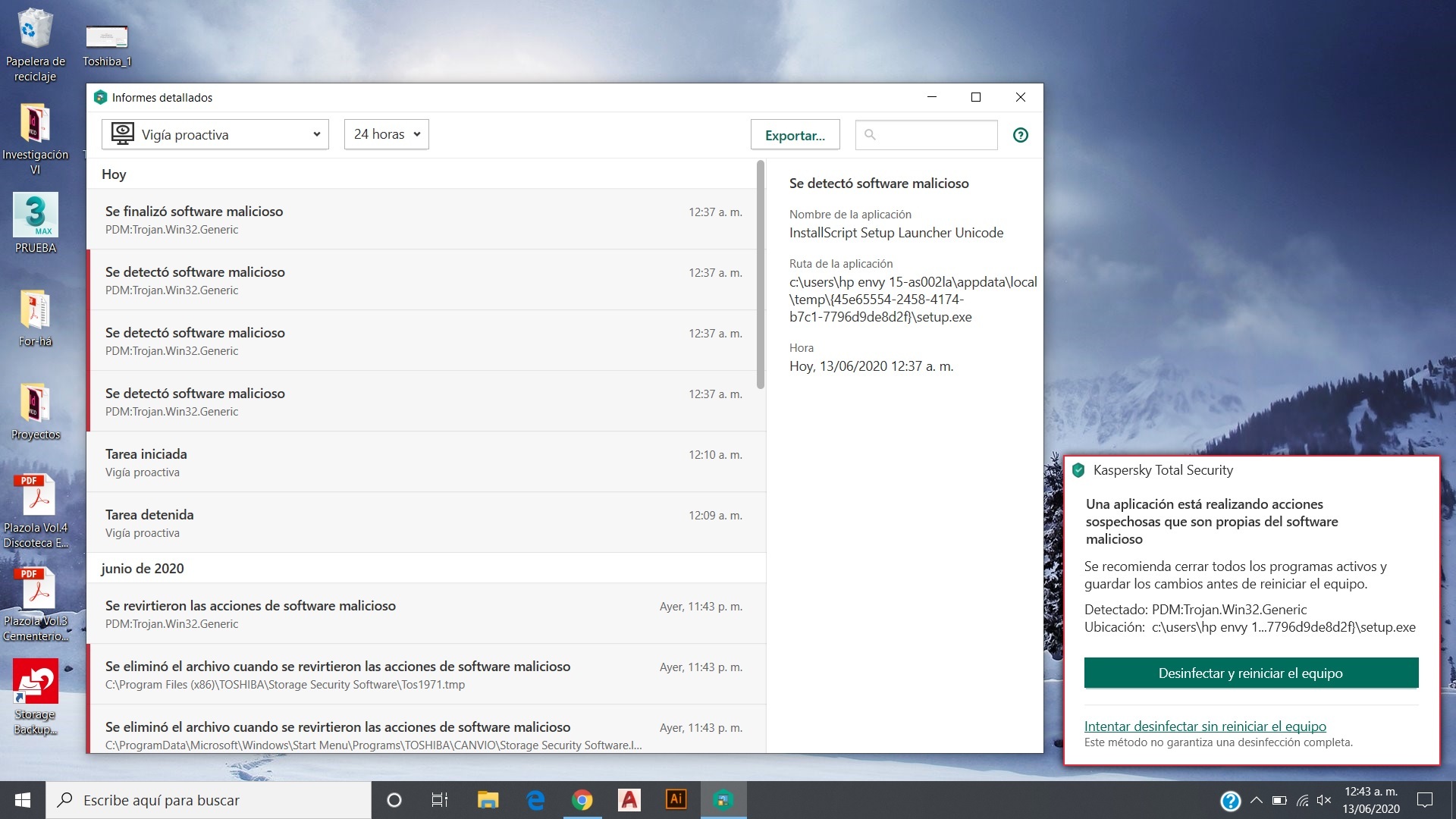Viewport: 1456px width, 819px height.
Task: Open Adobe Illustrator from the taskbar
Action: point(676,800)
